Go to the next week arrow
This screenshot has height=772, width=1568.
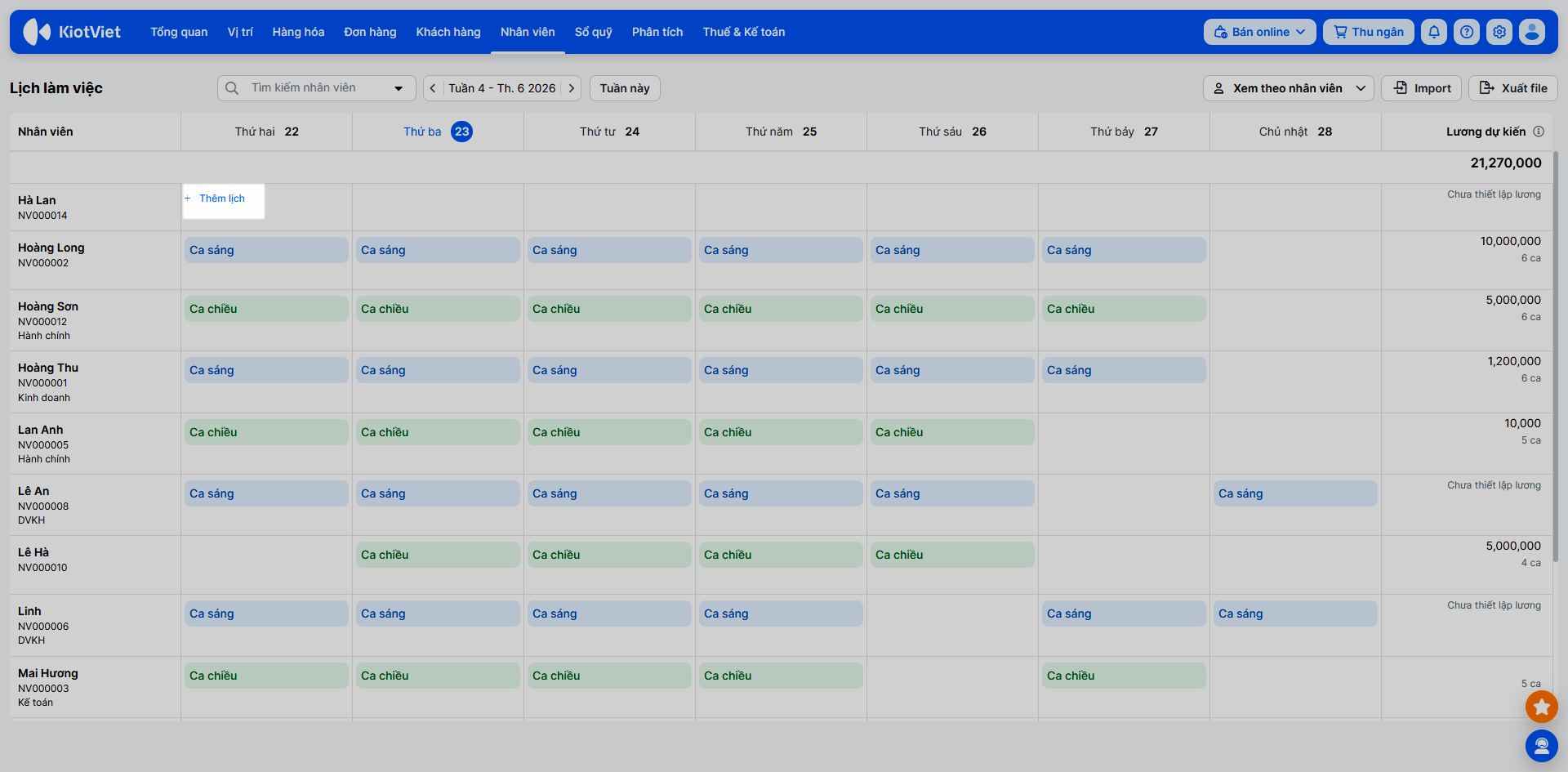pyautogui.click(x=572, y=88)
